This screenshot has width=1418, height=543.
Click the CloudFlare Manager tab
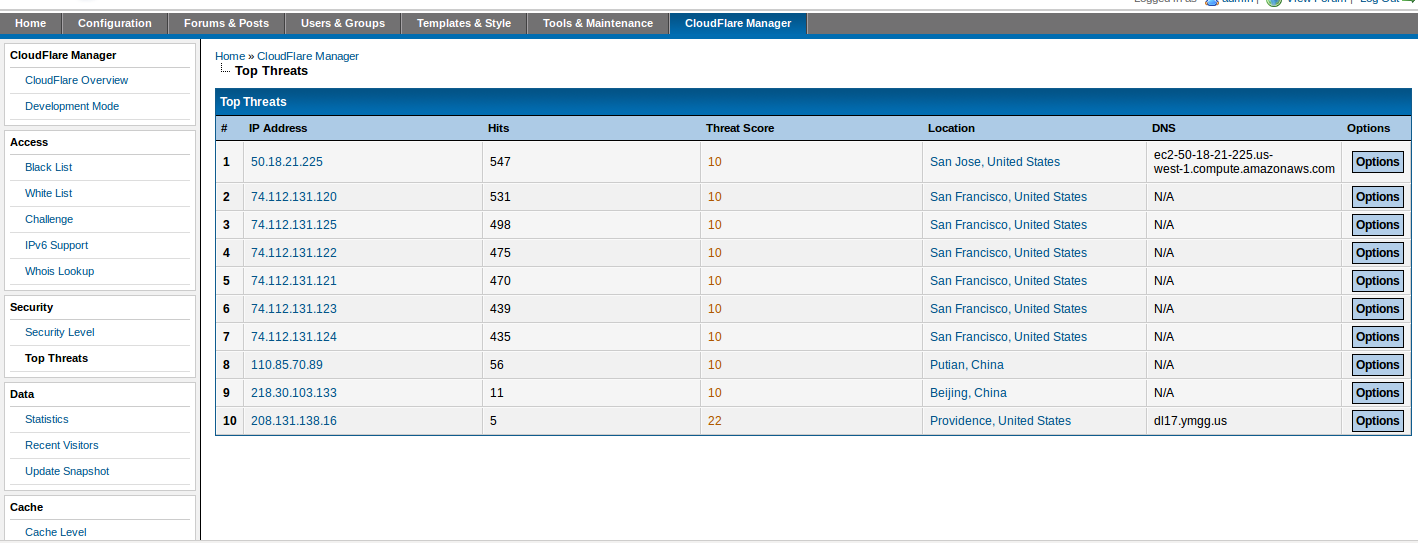coord(738,23)
